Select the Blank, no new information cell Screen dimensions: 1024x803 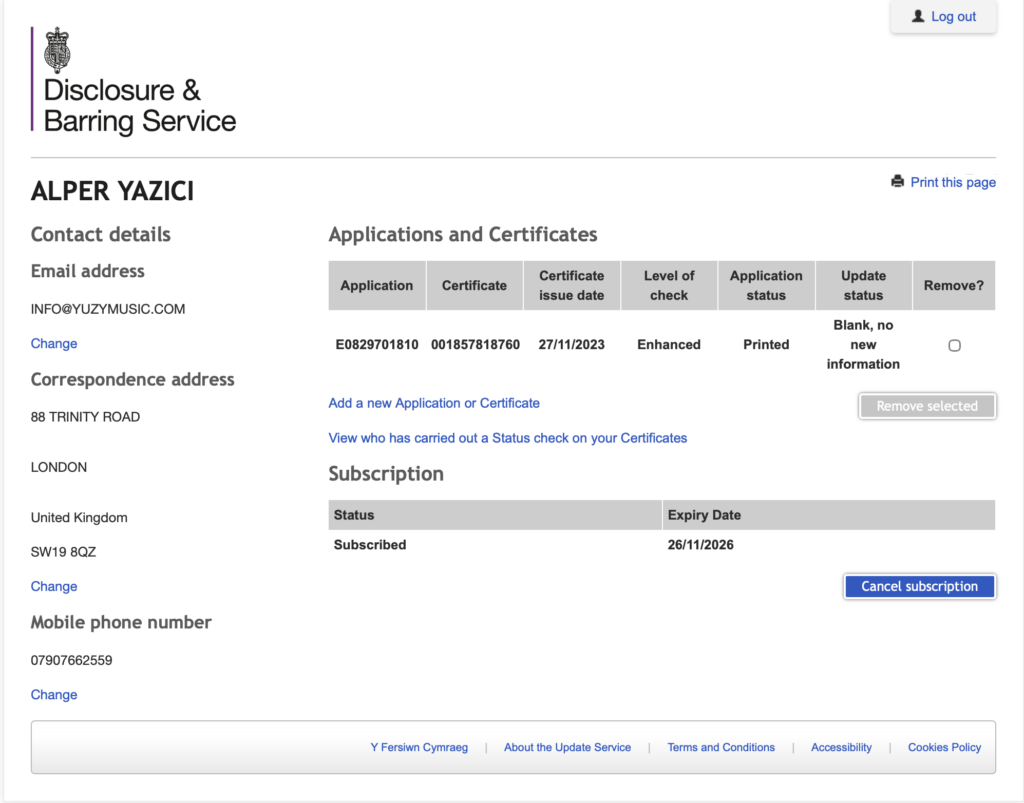[863, 345]
